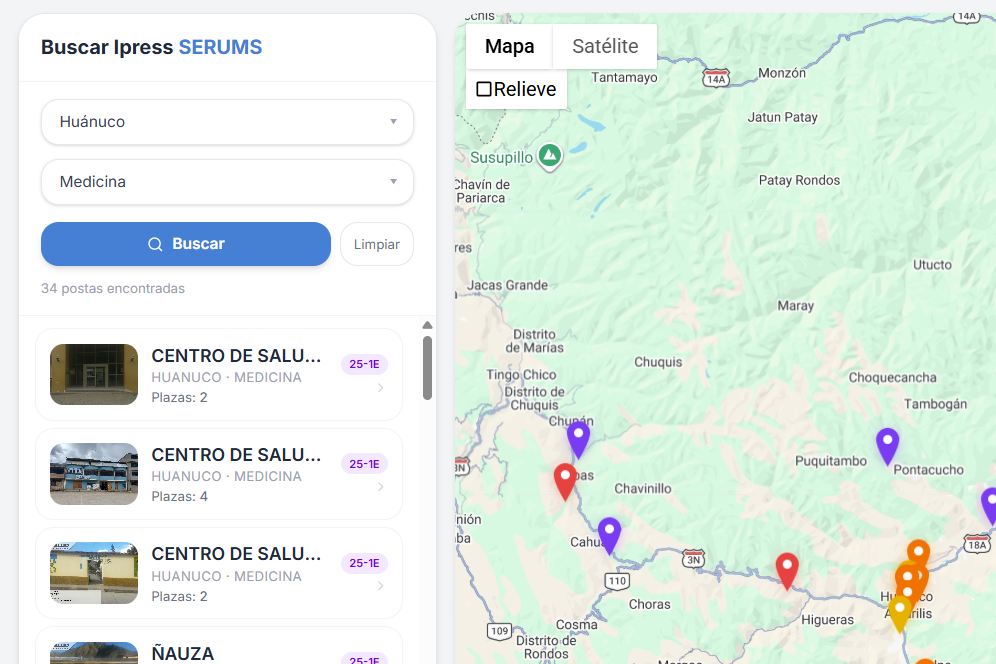Image resolution: width=996 pixels, height=664 pixels.
Task: Click the "Buscar Ipress SERUMS" heading
Action: point(151,47)
